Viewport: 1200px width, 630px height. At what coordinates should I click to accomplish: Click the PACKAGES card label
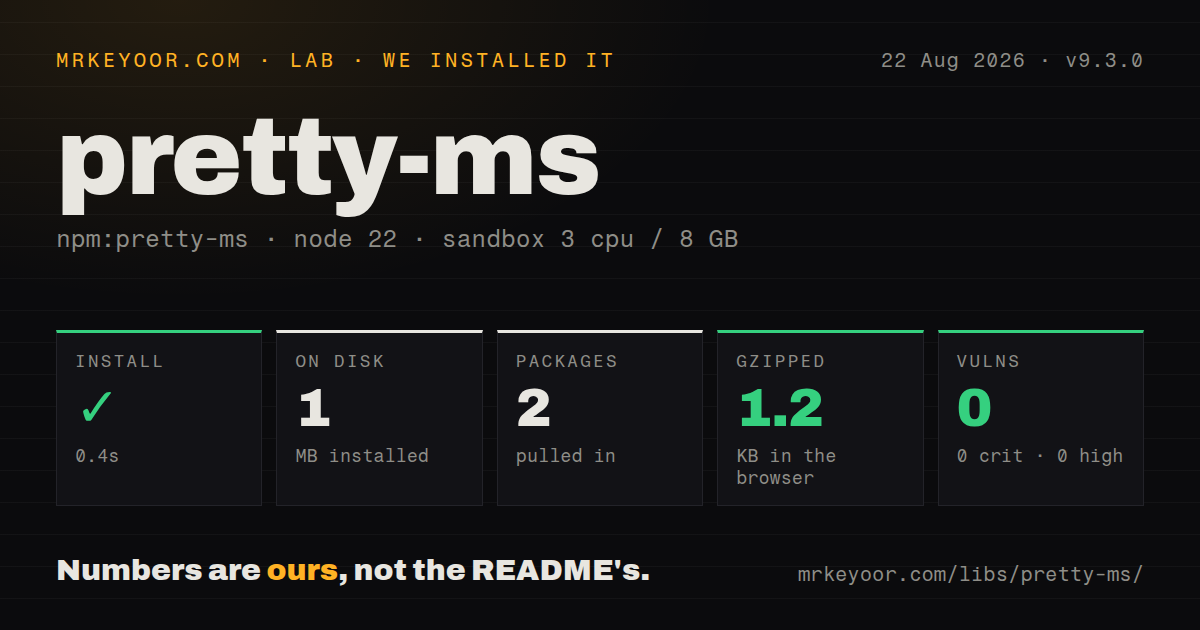click(567, 362)
